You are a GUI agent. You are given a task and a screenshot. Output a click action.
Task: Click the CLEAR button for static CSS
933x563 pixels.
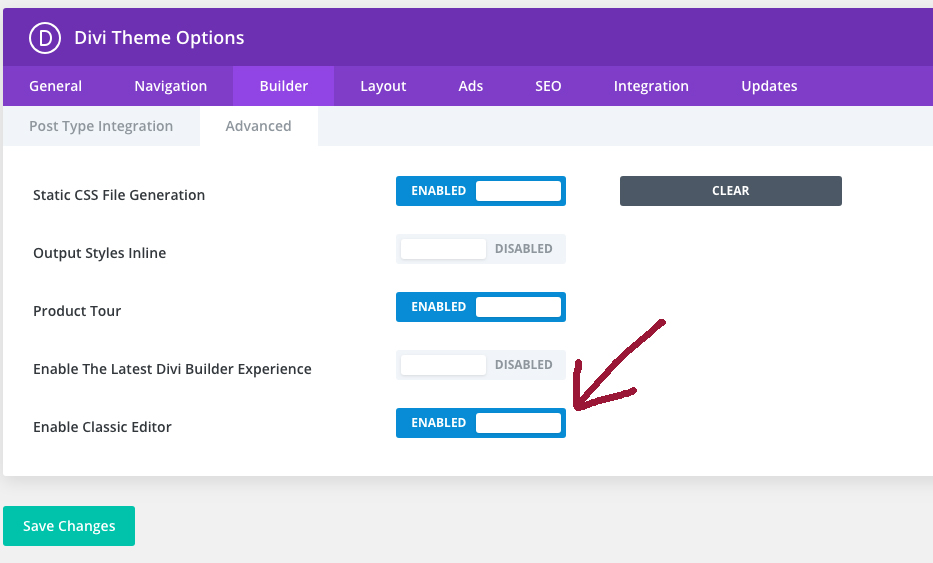tap(731, 191)
